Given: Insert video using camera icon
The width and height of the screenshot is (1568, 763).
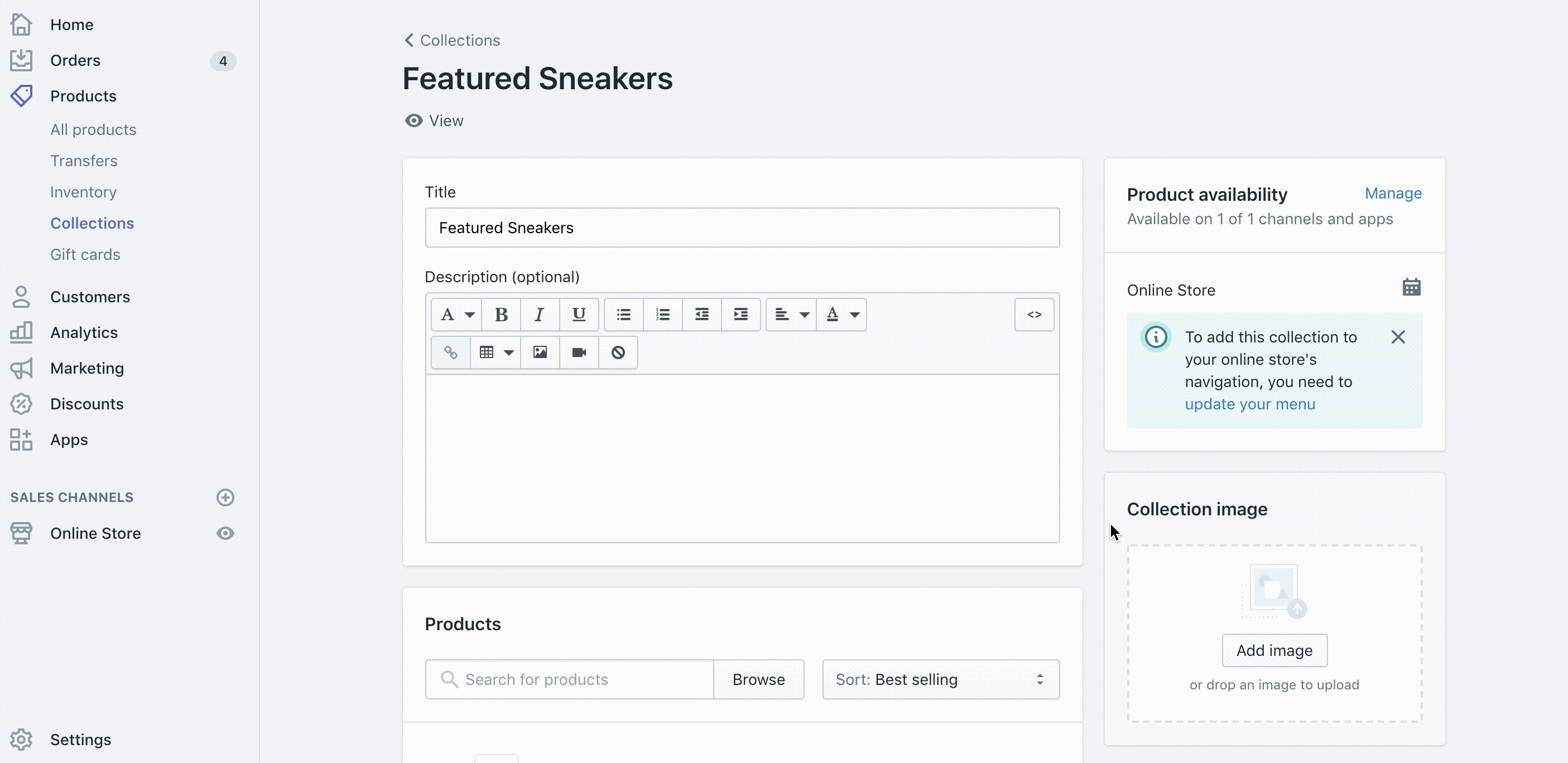Looking at the screenshot, I should [579, 352].
